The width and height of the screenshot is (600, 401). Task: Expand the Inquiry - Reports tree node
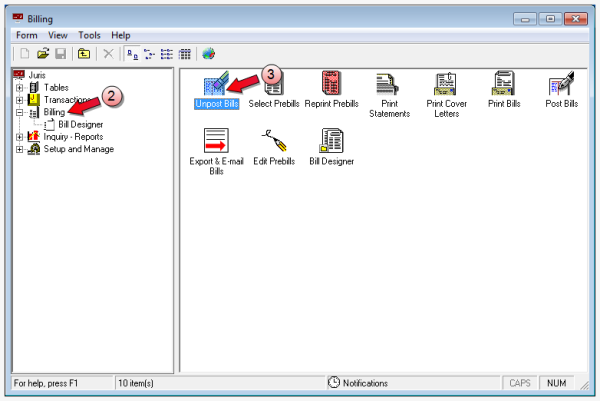click(19, 137)
